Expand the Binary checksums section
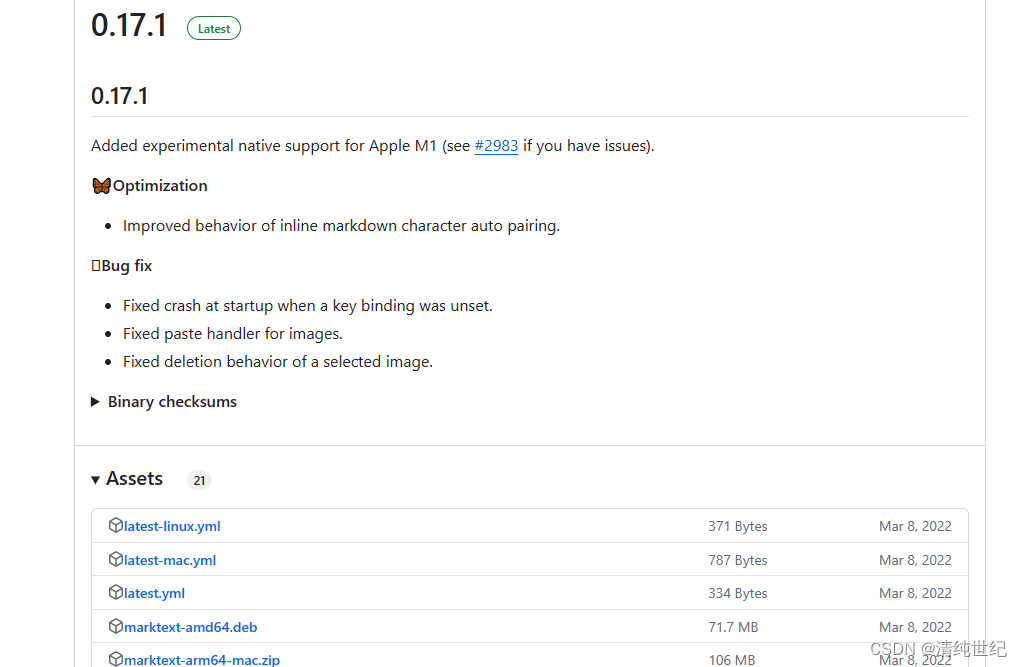 pyautogui.click(x=164, y=402)
